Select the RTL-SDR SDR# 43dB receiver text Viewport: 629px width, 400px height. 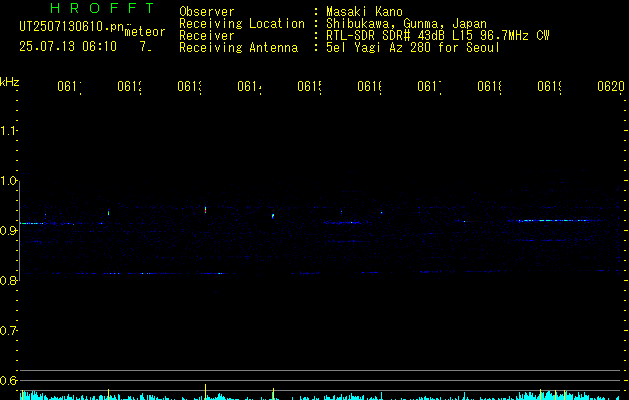pos(438,35)
